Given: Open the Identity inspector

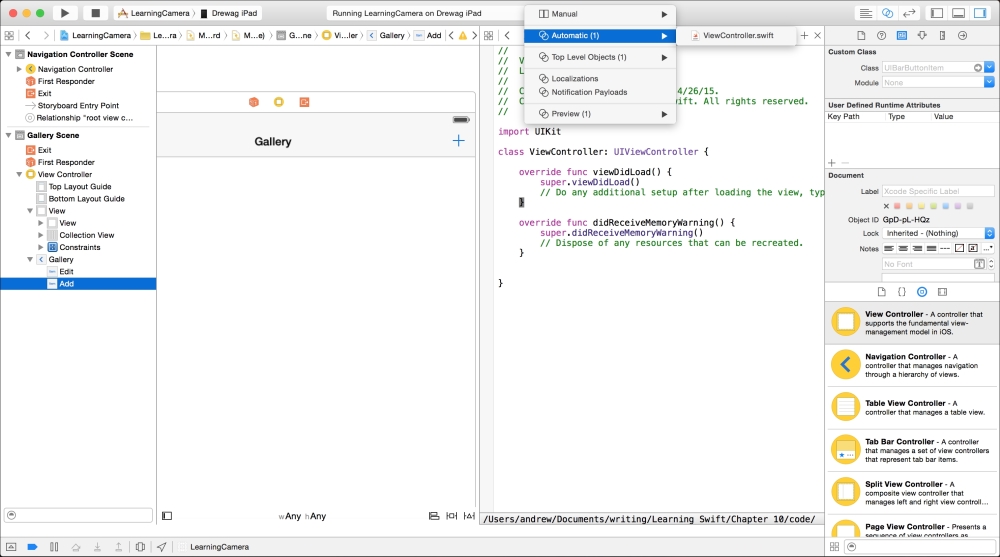Looking at the screenshot, I should coord(902,36).
